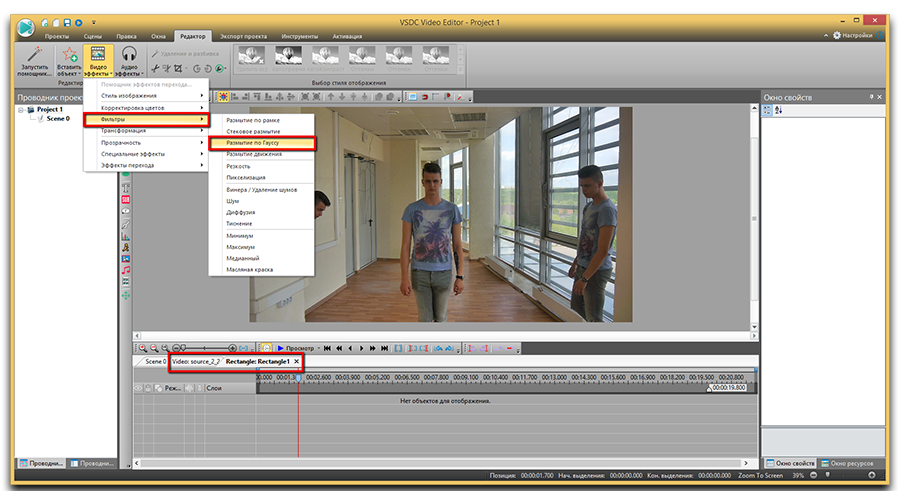Open the Сцены ribbon tab
This screenshot has width=900, height=491.
(92, 36)
